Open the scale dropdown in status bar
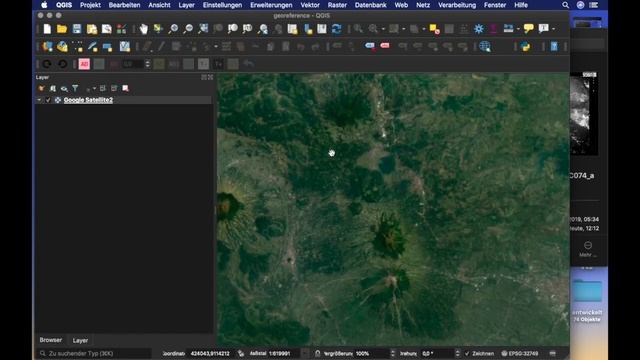Screen dimensions: 640x360 [305, 353]
